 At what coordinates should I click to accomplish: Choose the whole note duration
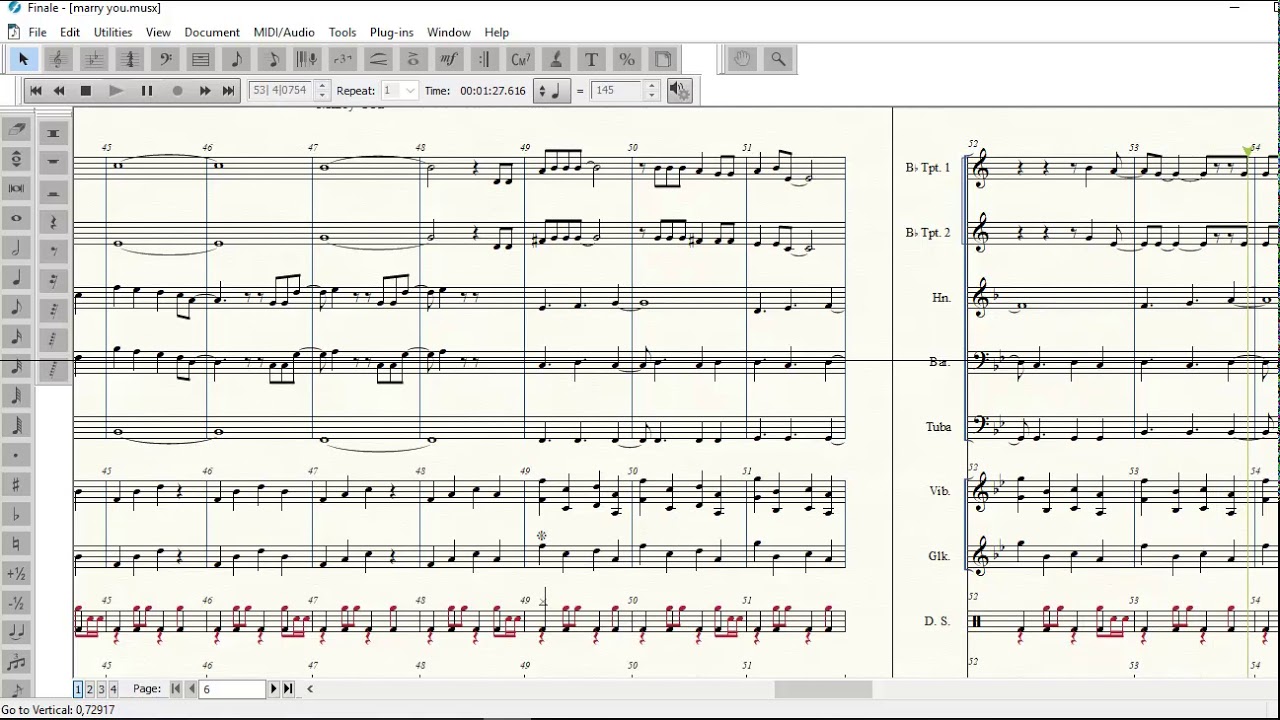click(16, 219)
